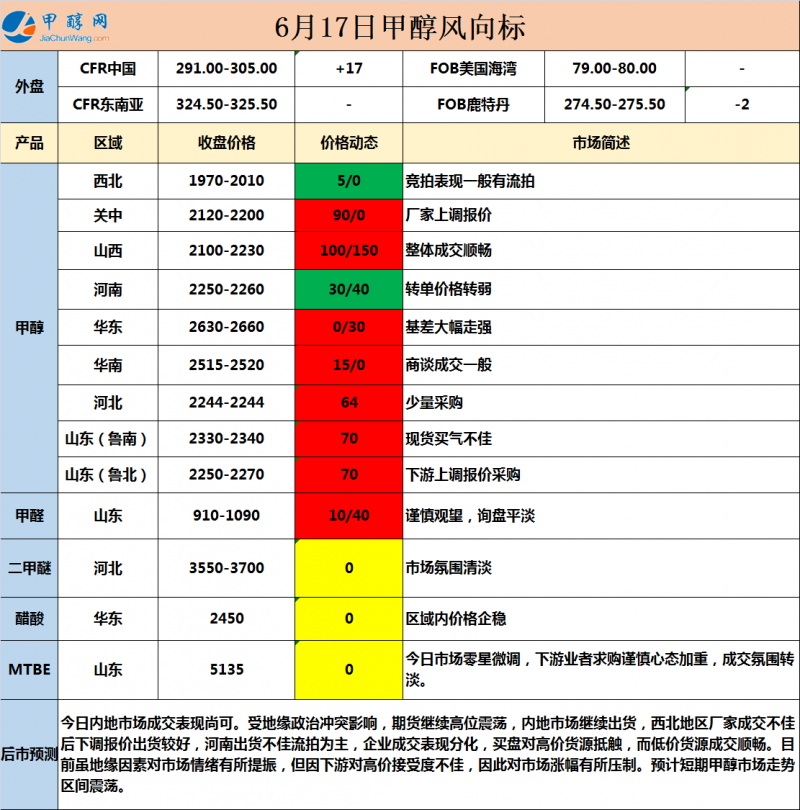800x810 pixels.
Task: Click price "5135"
Action: click(x=226, y=669)
